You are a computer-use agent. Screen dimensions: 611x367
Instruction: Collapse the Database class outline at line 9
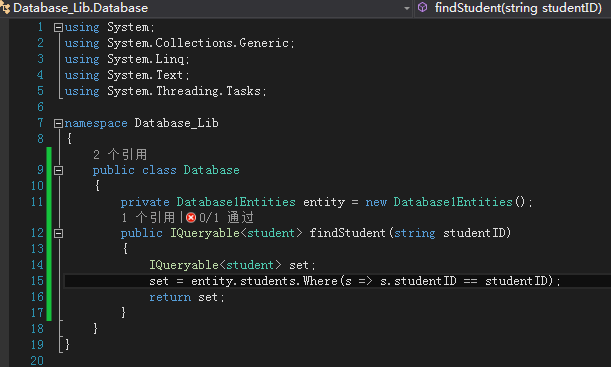(x=58, y=170)
